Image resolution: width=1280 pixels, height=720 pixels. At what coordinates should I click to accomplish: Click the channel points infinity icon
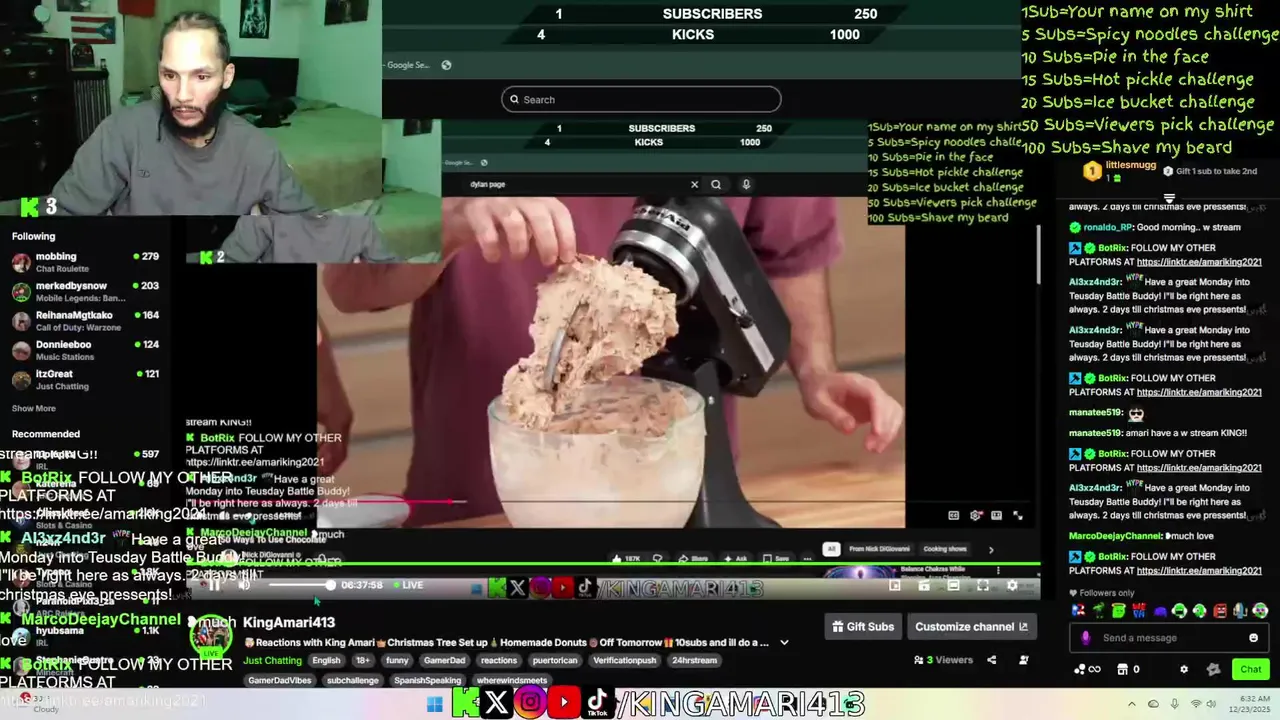pyautogui.click(x=1088, y=669)
